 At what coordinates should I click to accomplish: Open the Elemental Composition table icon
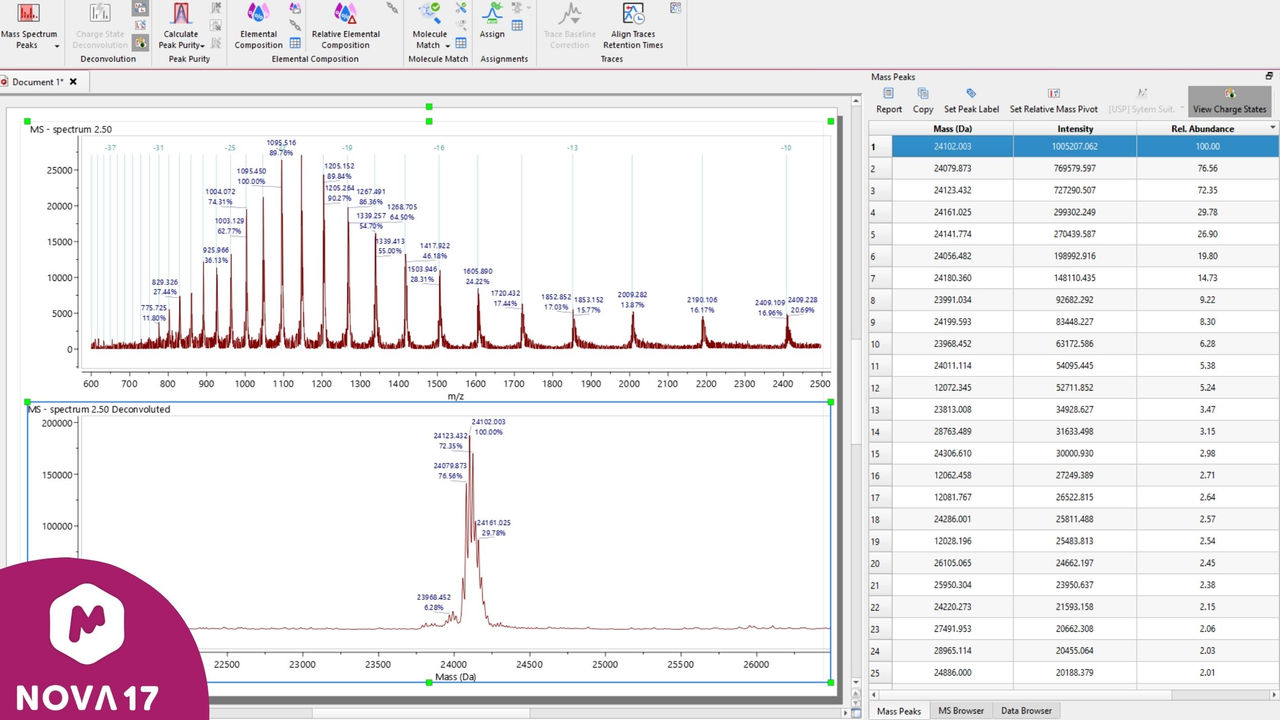[x=295, y=43]
